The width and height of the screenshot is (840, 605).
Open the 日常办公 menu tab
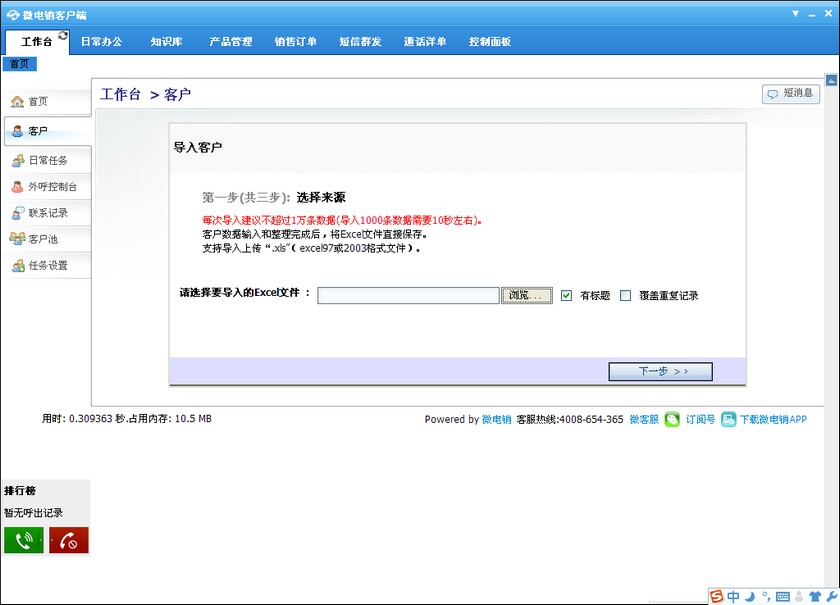(x=101, y=42)
